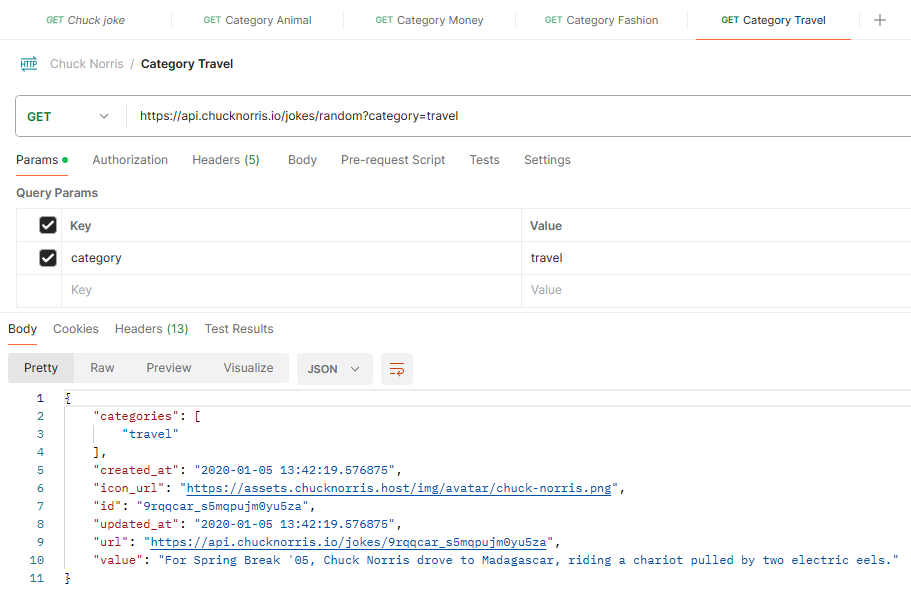
Task: Switch response view to Visualize
Action: point(248,368)
